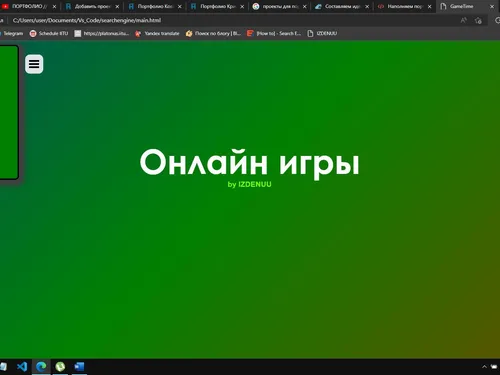
Task: Click the by IZDENUU subtitle
Action: click(x=249, y=184)
